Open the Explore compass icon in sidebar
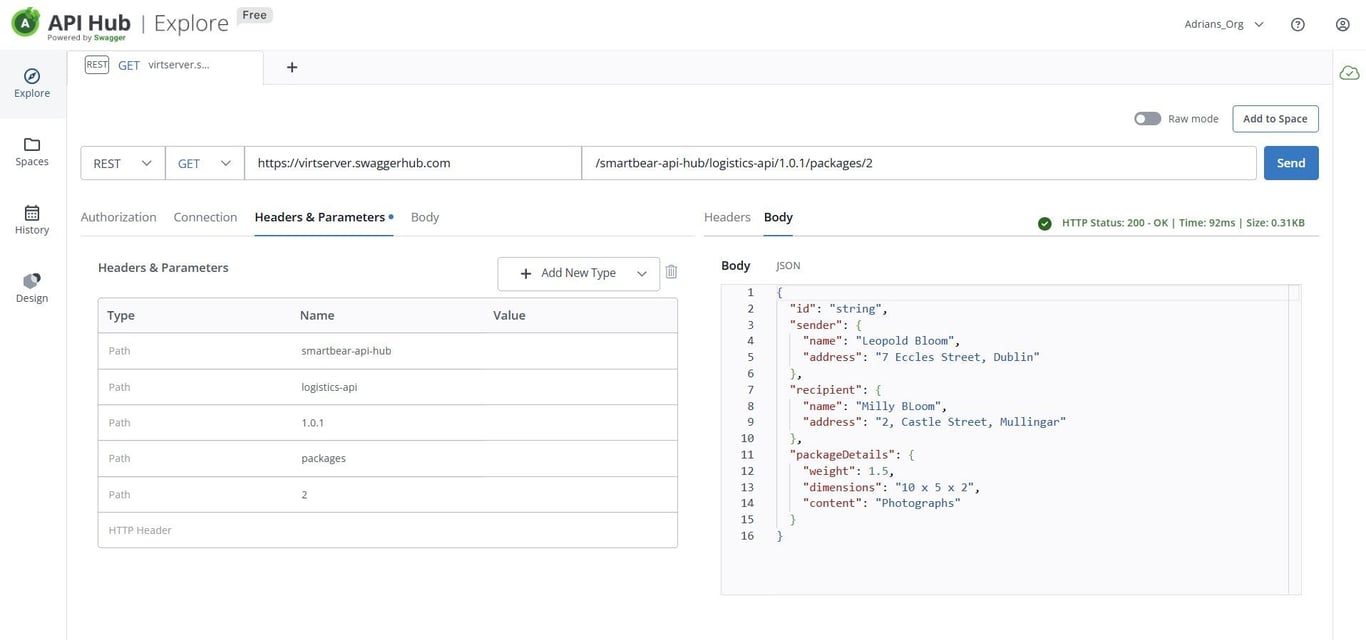 32,76
